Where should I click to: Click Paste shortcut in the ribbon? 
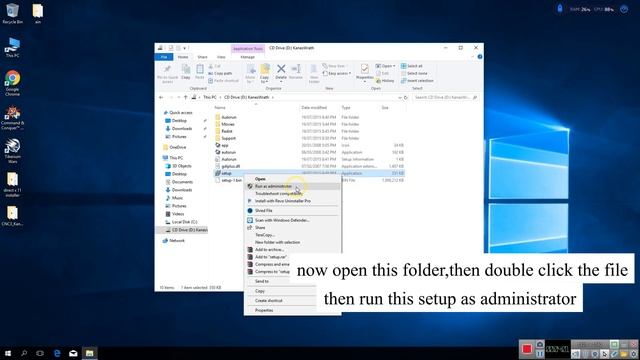coord(223,81)
